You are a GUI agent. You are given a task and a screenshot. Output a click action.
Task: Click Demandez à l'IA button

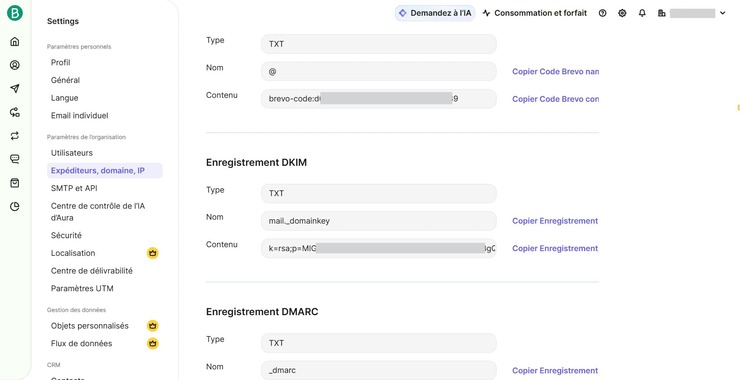pos(435,13)
